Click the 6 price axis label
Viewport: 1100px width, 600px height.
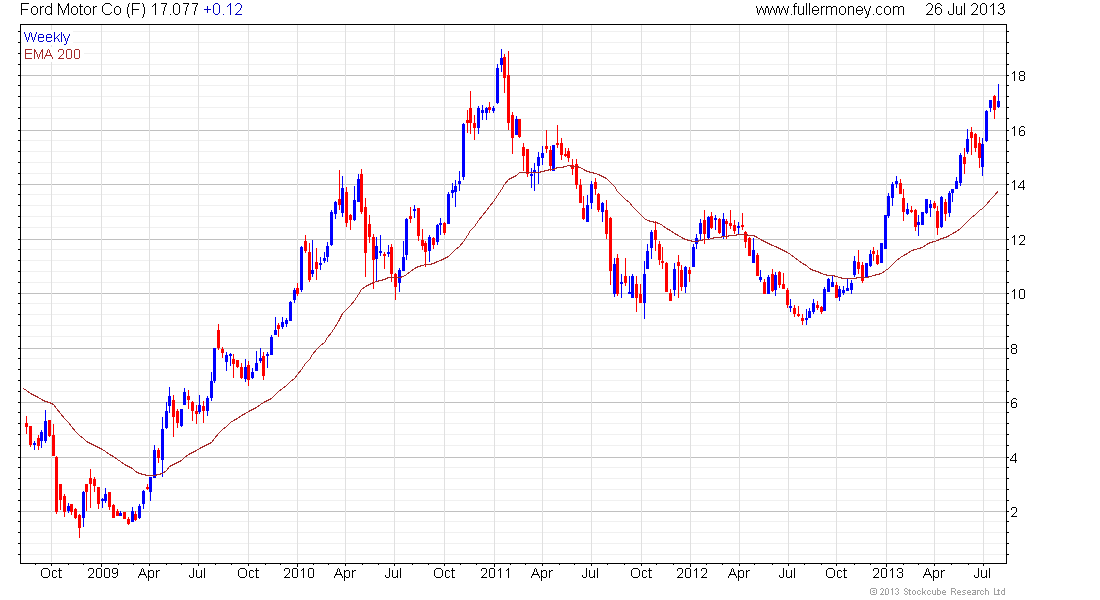[x=1014, y=403]
